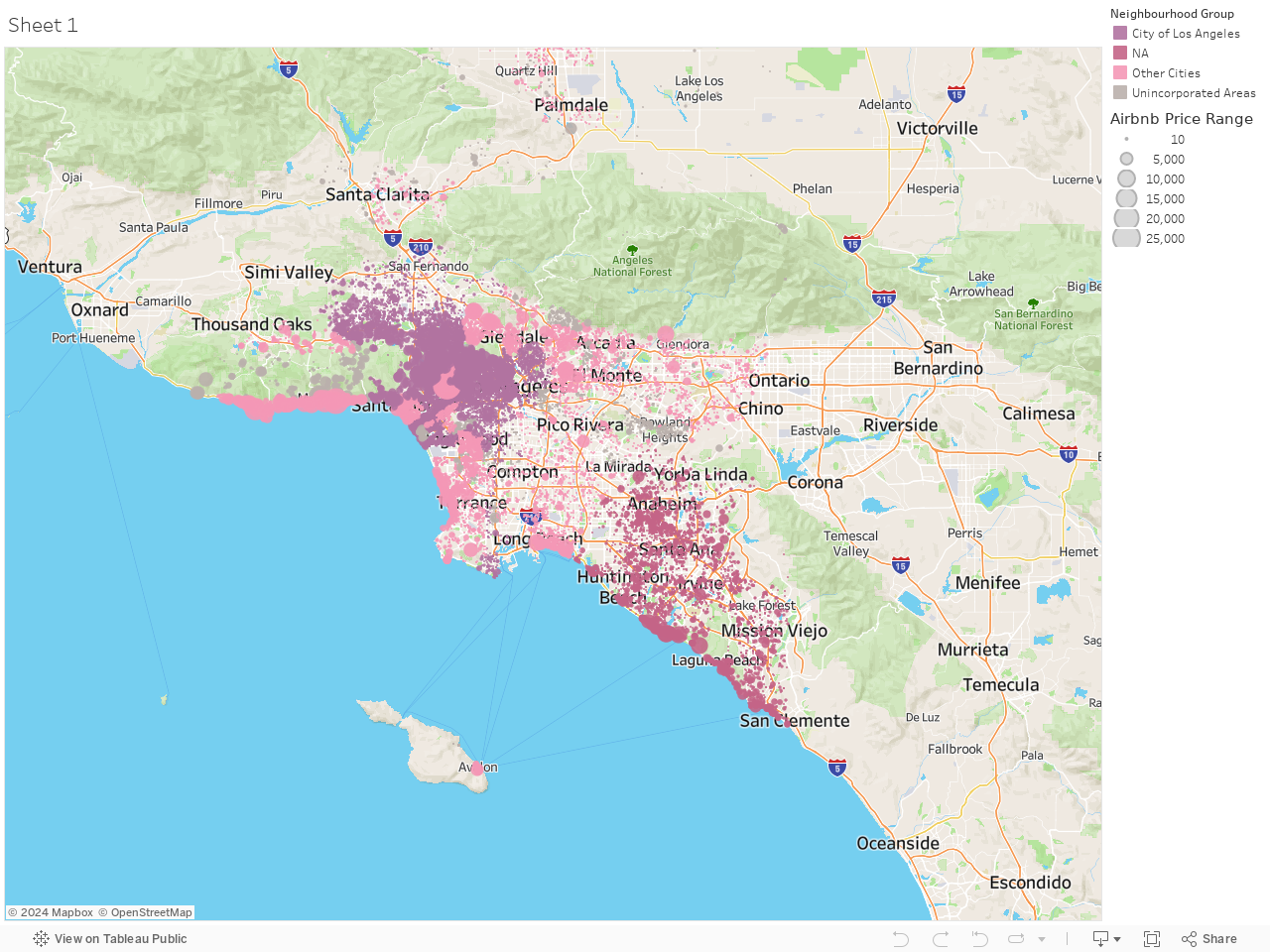Click the Riverside map label

(x=900, y=424)
